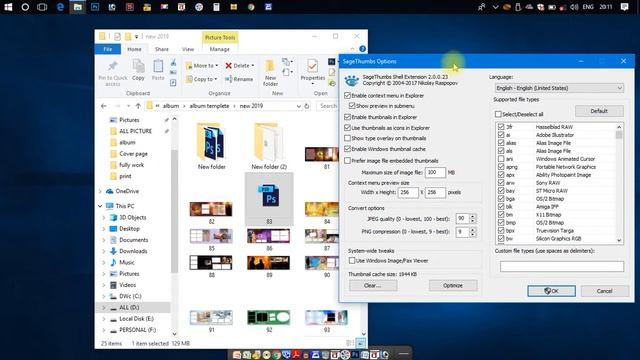
Task: Open 3D Objects in the navigation pane
Action: pos(132,217)
